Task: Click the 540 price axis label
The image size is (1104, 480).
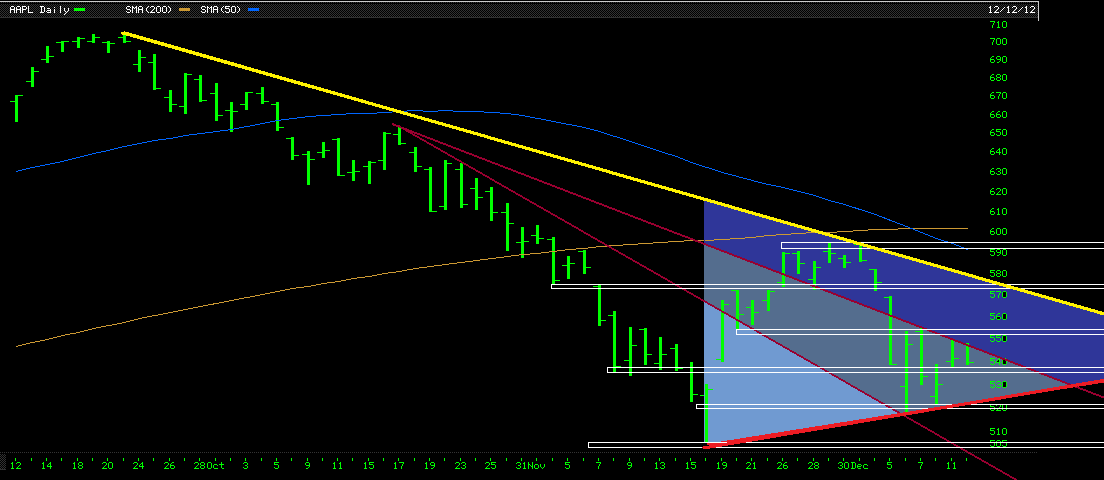Action: pos(998,362)
